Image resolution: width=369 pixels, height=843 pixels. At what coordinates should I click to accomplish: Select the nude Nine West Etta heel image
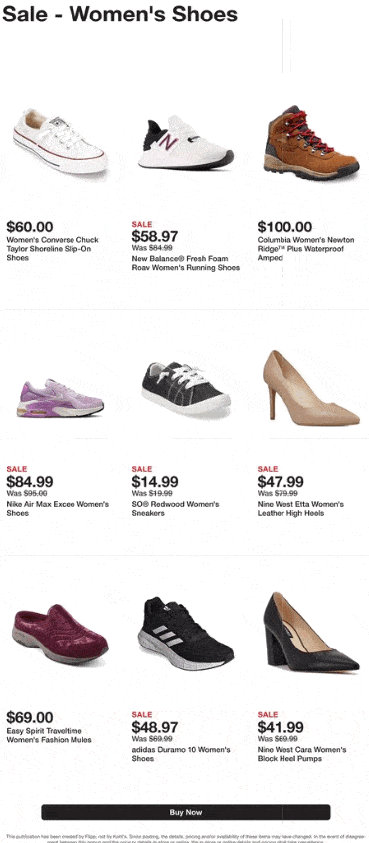coord(311,388)
